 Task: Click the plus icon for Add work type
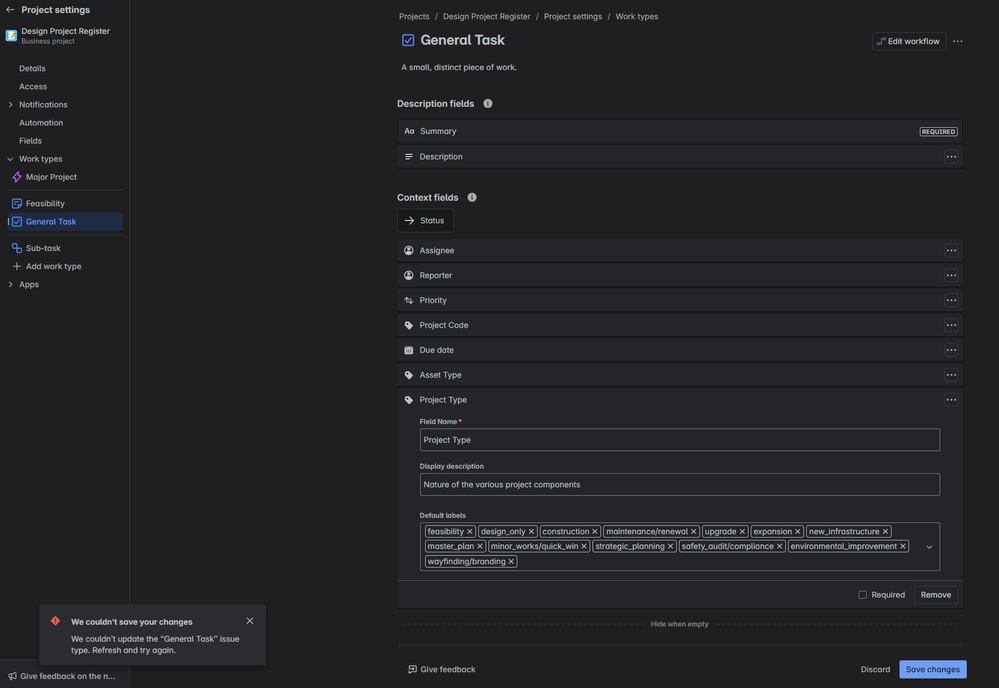(x=17, y=266)
